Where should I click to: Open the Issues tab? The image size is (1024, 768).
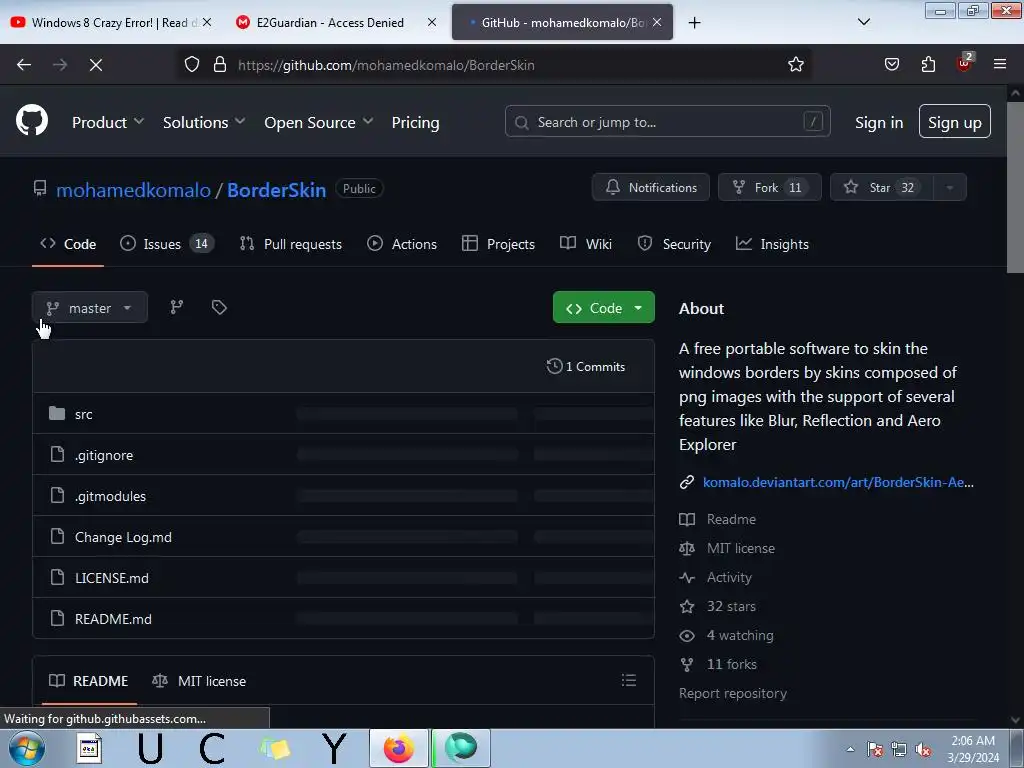167,244
